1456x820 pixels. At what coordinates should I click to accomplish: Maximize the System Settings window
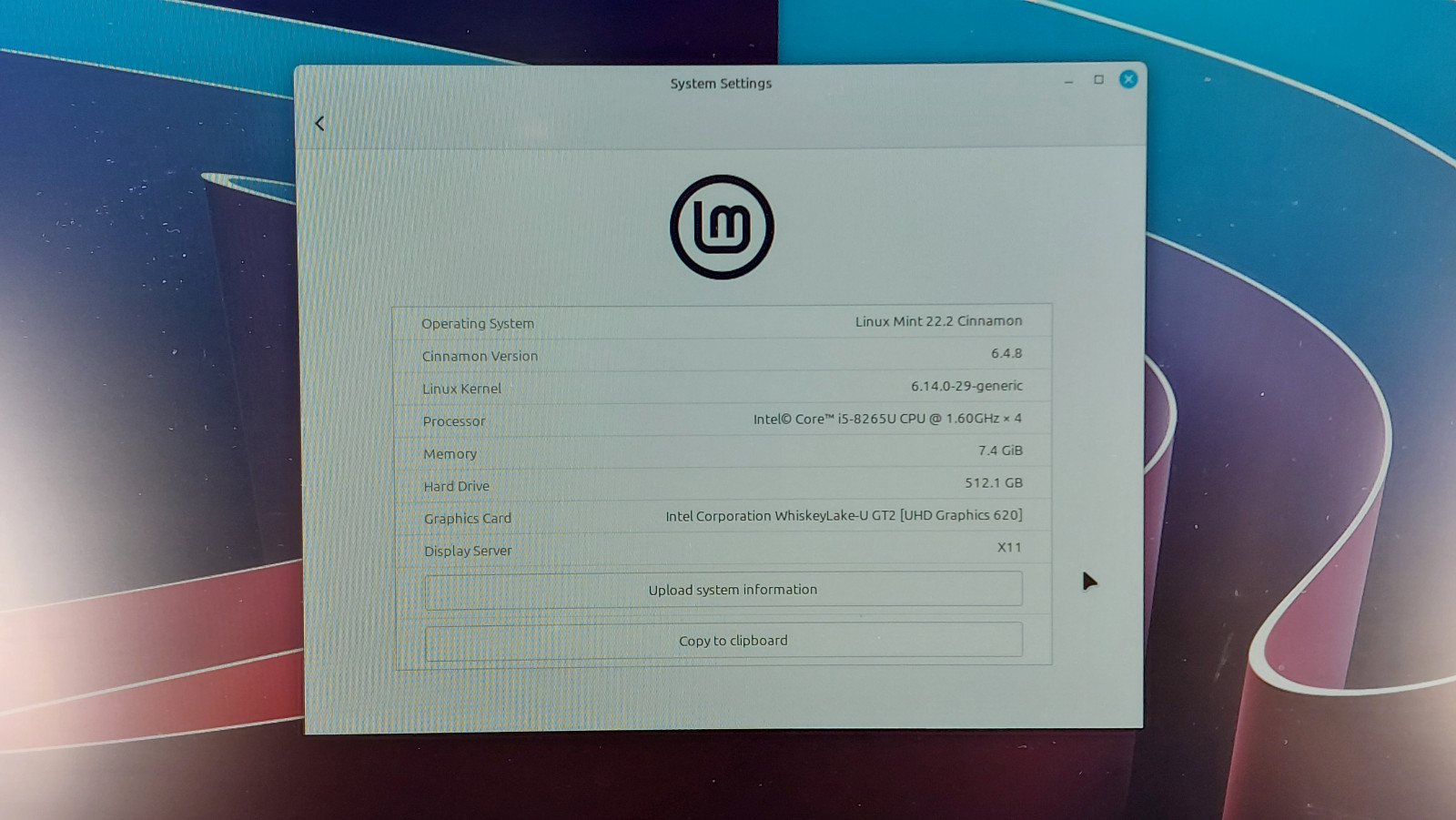click(x=1098, y=80)
